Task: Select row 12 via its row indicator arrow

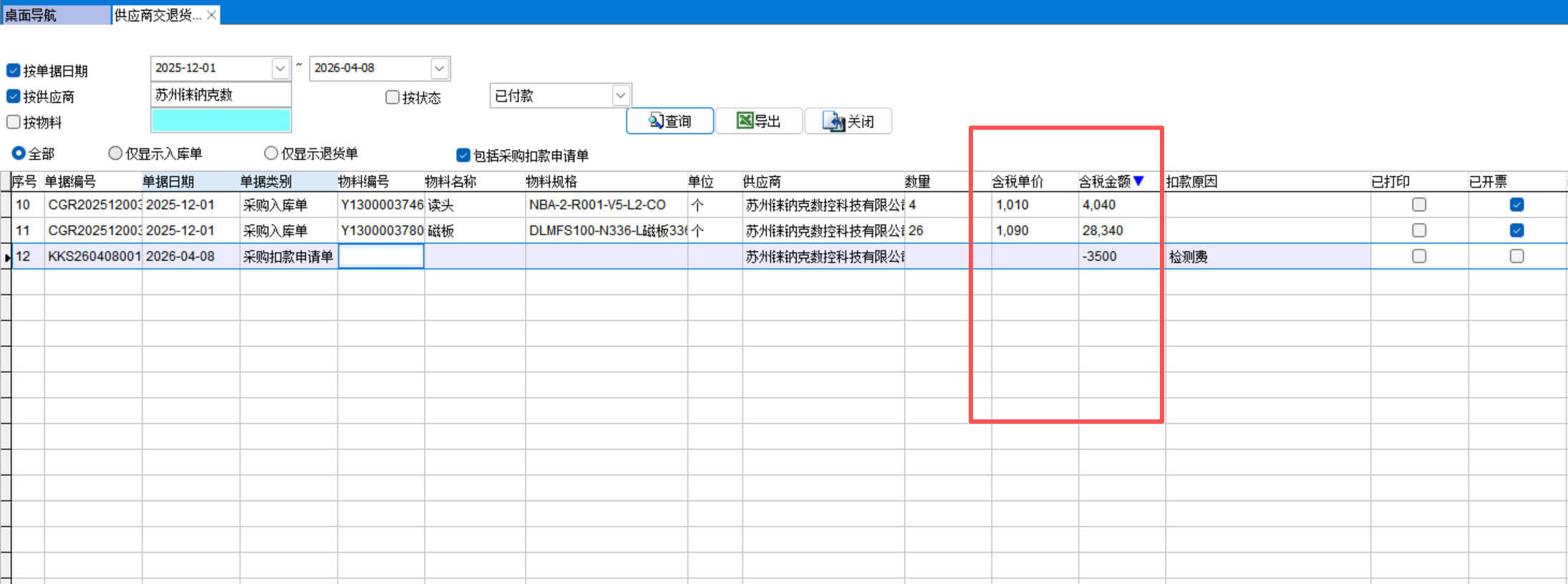Action: pyautogui.click(x=6, y=257)
